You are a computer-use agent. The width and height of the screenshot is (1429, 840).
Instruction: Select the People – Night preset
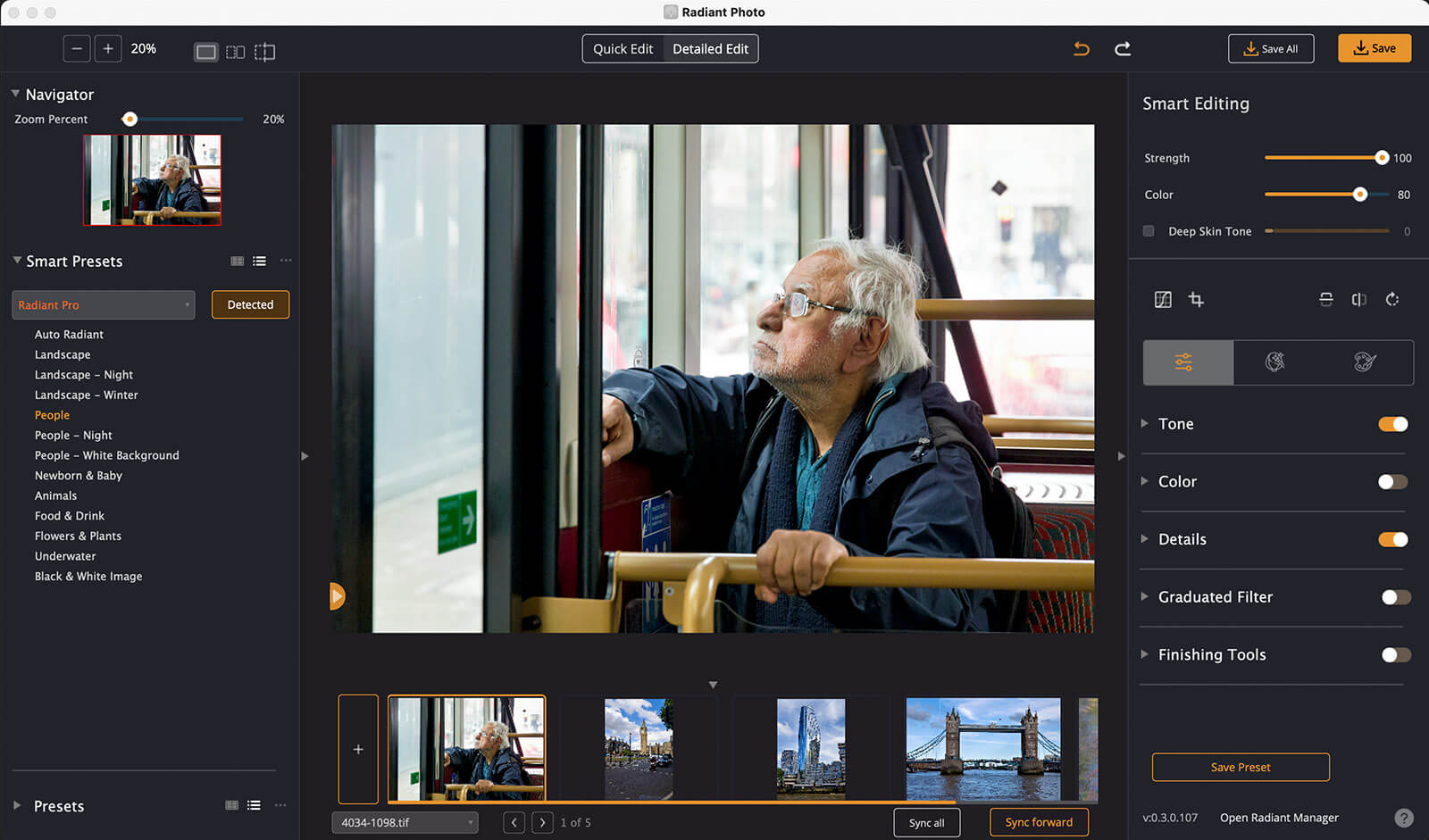point(73,436)
